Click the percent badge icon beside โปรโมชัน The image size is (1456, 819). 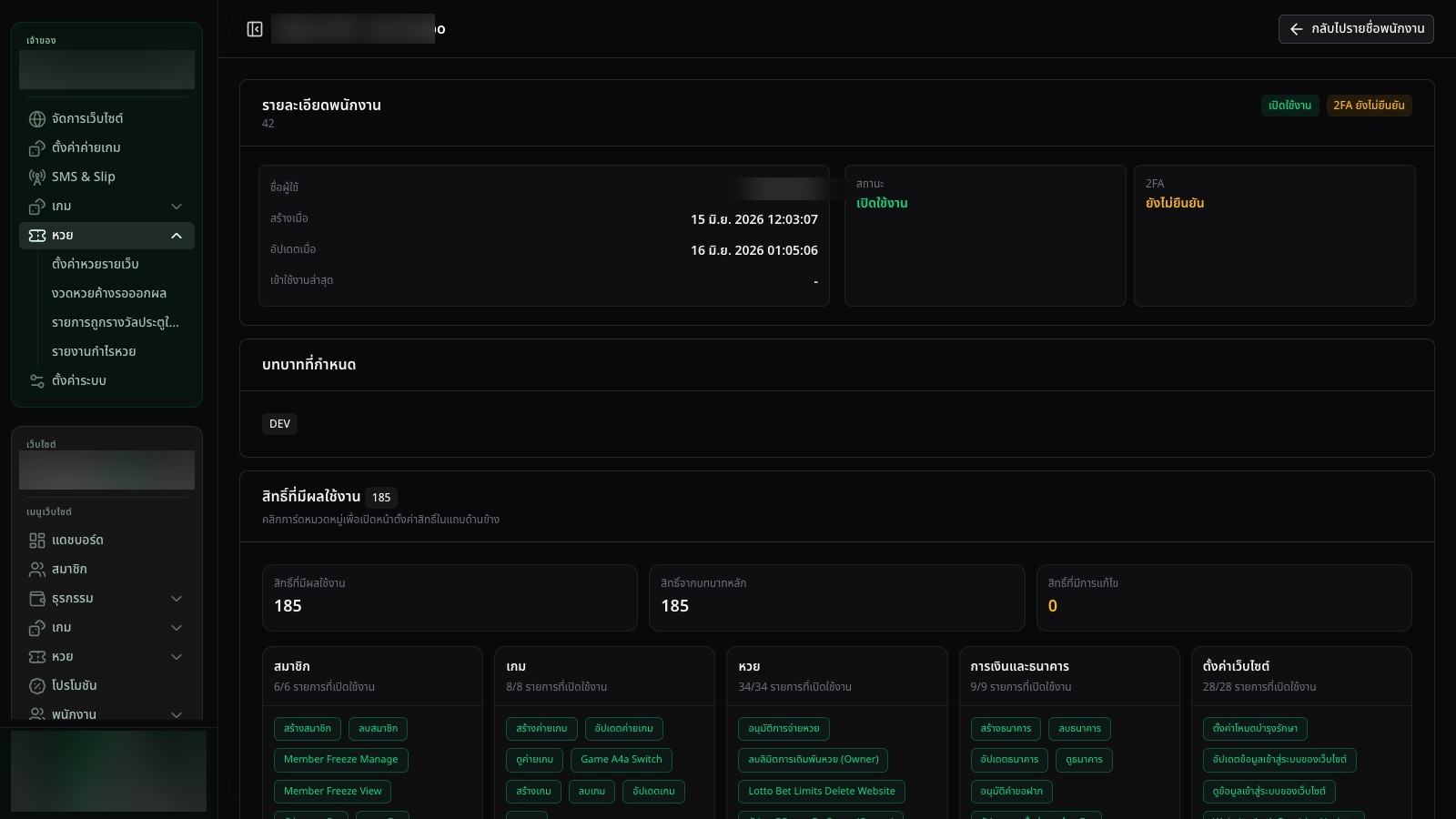[x=37, y=686]
